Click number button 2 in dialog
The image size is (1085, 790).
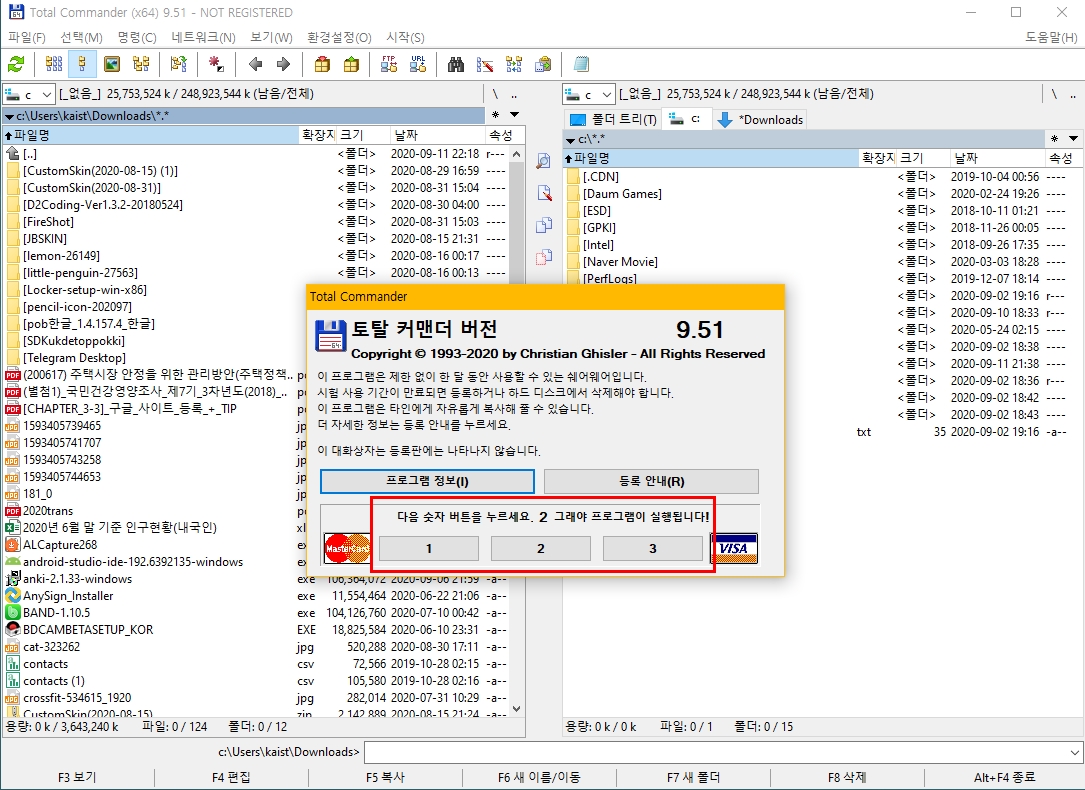pos(540,549)
